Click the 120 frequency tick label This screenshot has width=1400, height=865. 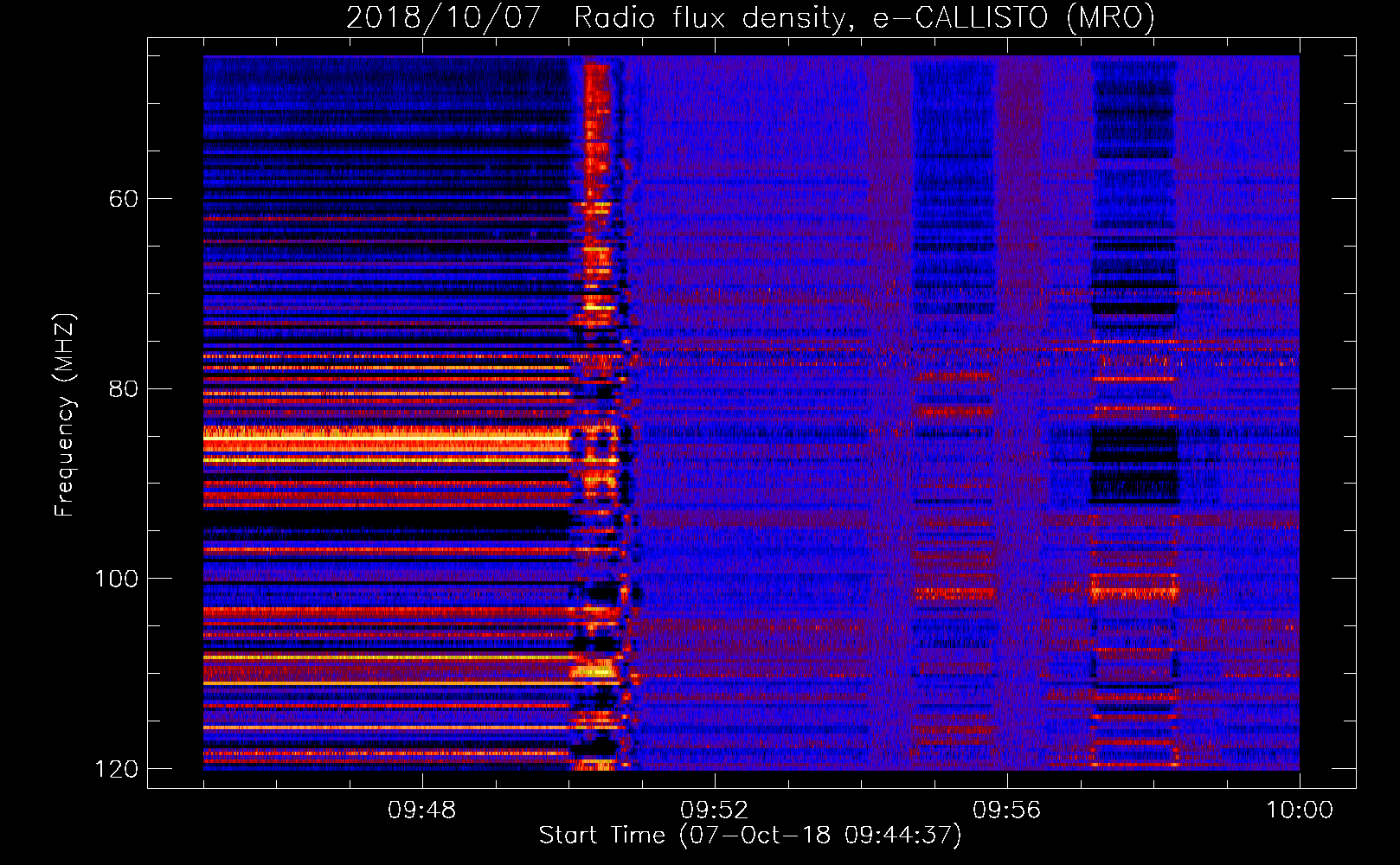(x=116, y=769)
